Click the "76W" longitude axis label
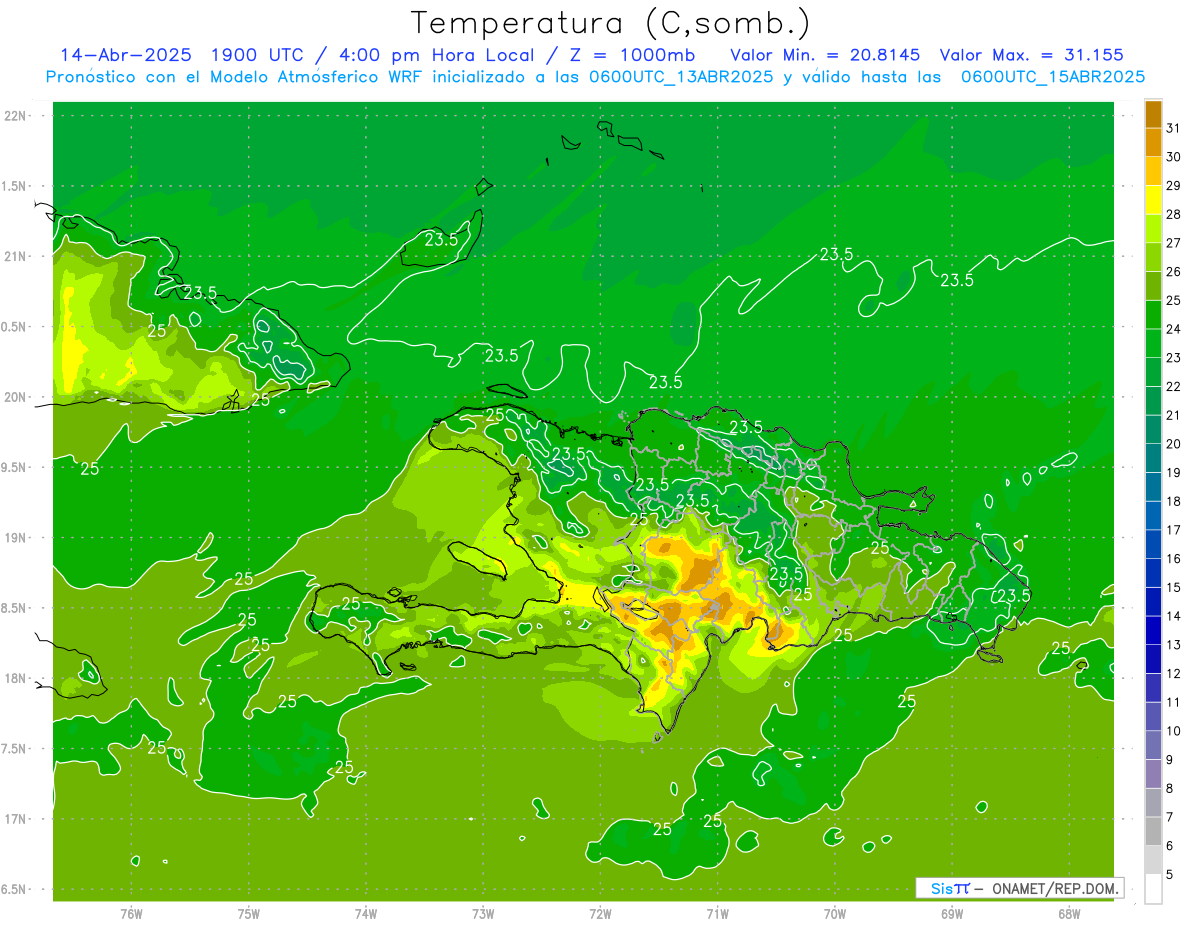The image size is (1200, 927). 131,914
